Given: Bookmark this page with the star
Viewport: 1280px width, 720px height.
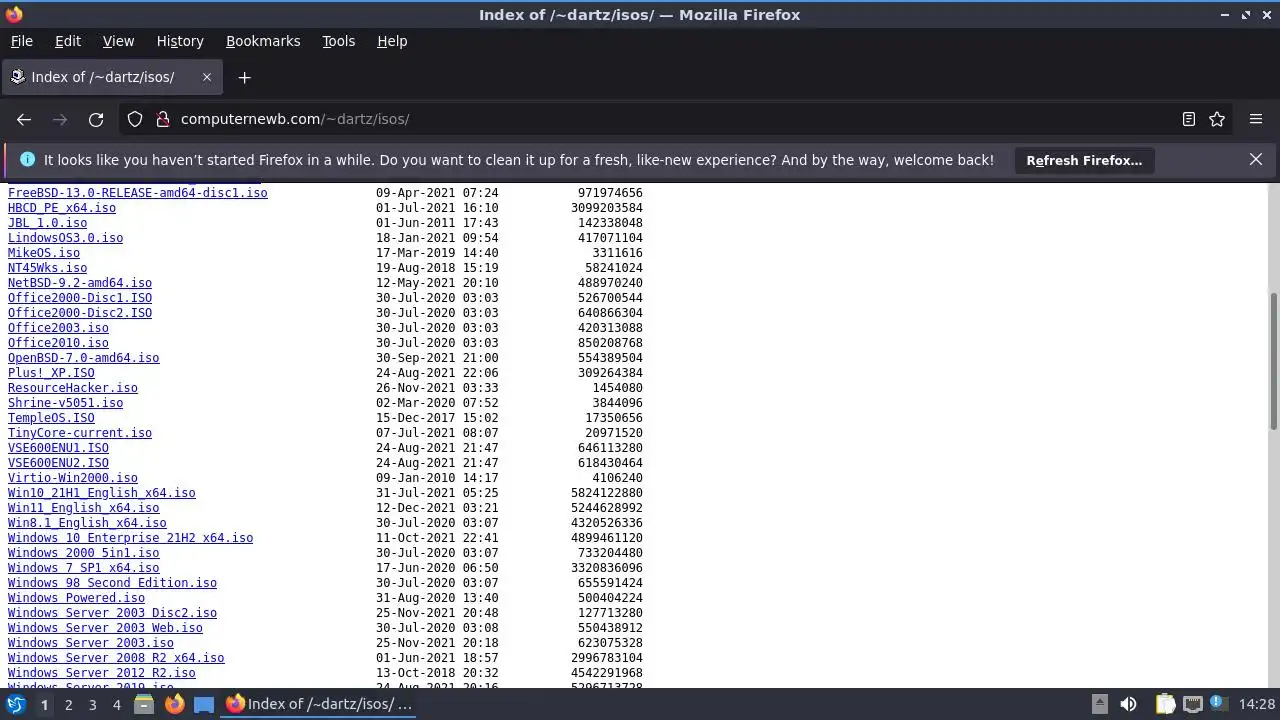Looking at the screenshot, I should (1217, 119).
